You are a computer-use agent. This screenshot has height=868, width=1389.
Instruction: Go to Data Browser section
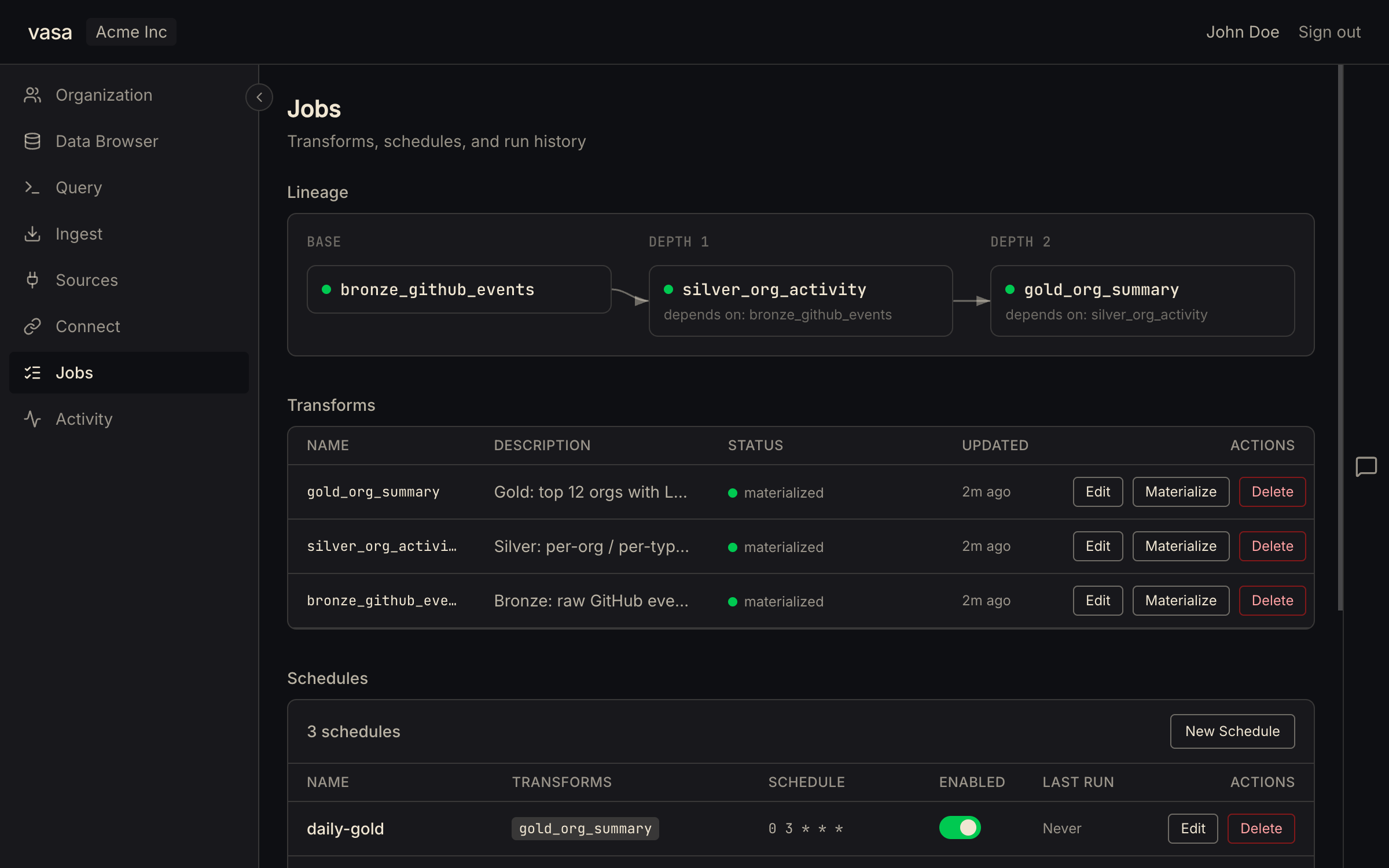(x=129, y=141)
